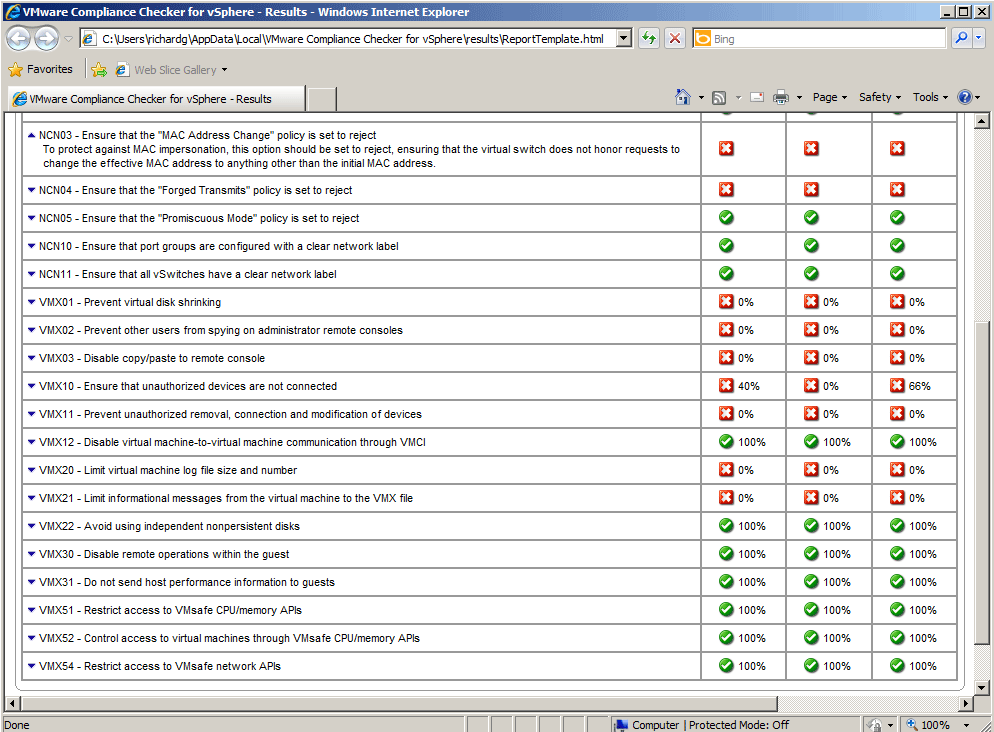
Task: Click the NCN03 first column red fail icon
Action: tap(726, 148)
